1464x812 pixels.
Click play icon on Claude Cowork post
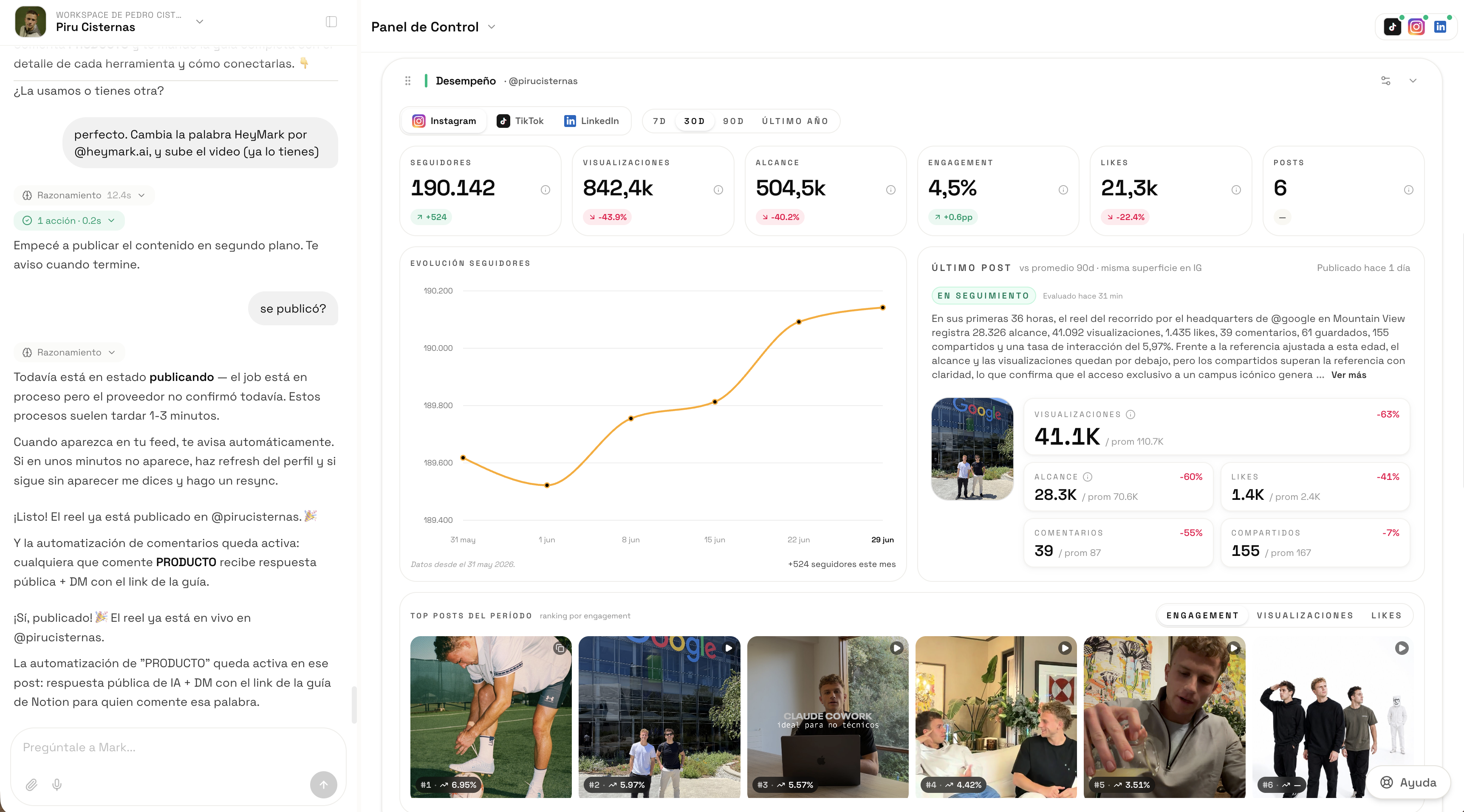click(x=896, y=648)
